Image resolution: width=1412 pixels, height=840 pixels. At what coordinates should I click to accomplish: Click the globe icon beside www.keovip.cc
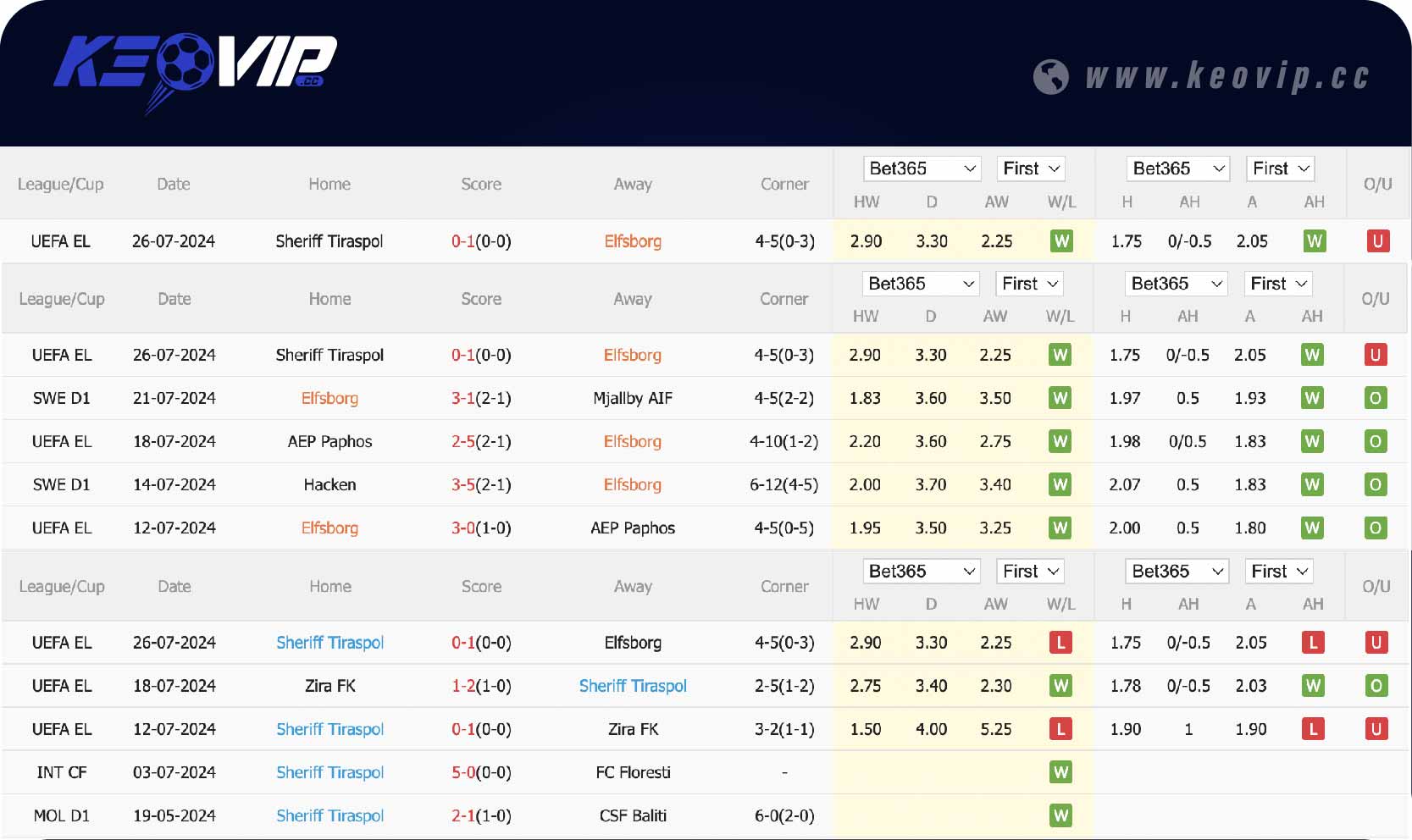pyautogui.click(x=1050, y=77)
